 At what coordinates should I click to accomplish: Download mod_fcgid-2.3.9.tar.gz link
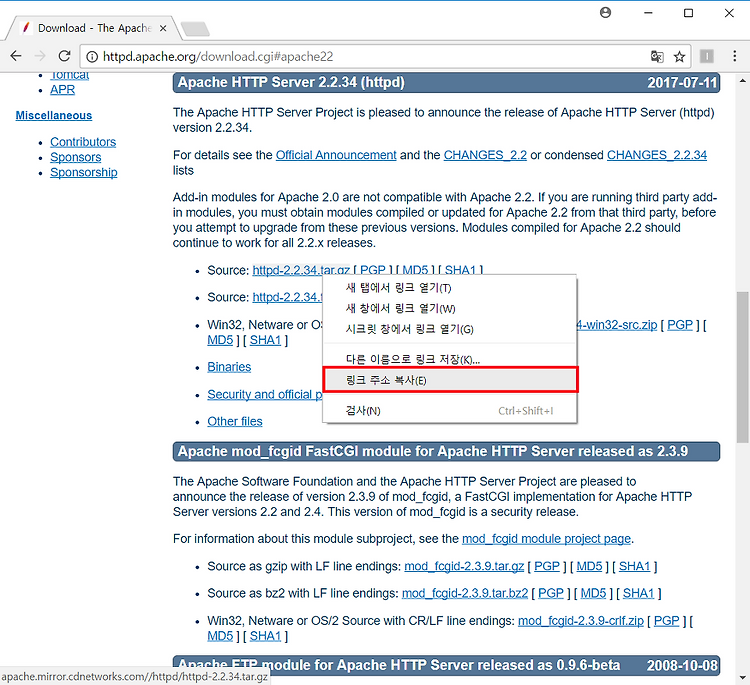point(464,566)
